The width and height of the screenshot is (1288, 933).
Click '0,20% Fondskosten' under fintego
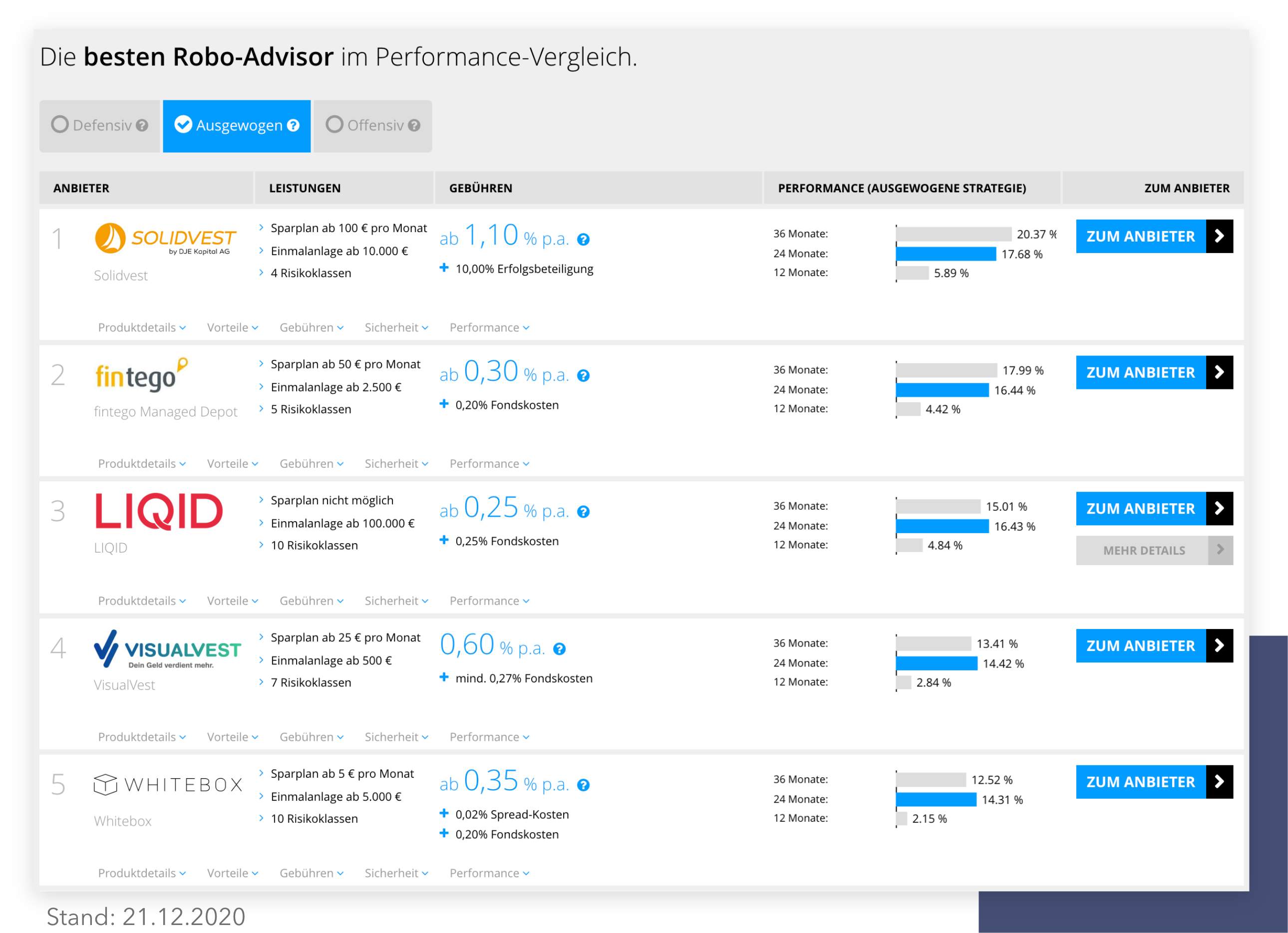click(x=507, y=405)
